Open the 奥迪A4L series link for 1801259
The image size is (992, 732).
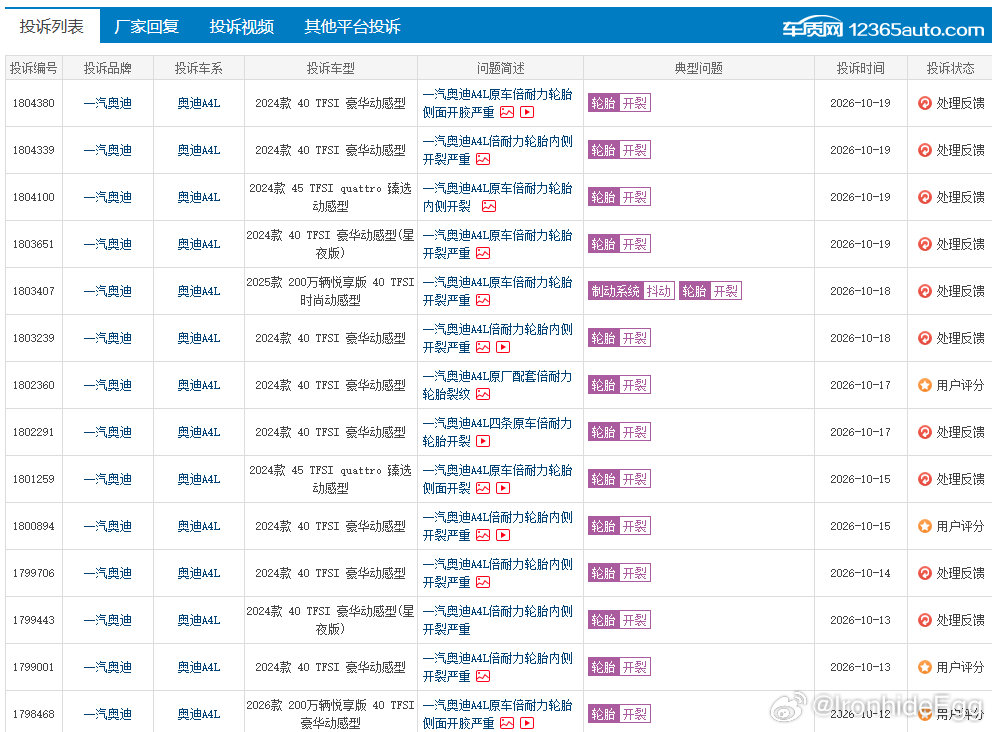click(x=199, y=479)
